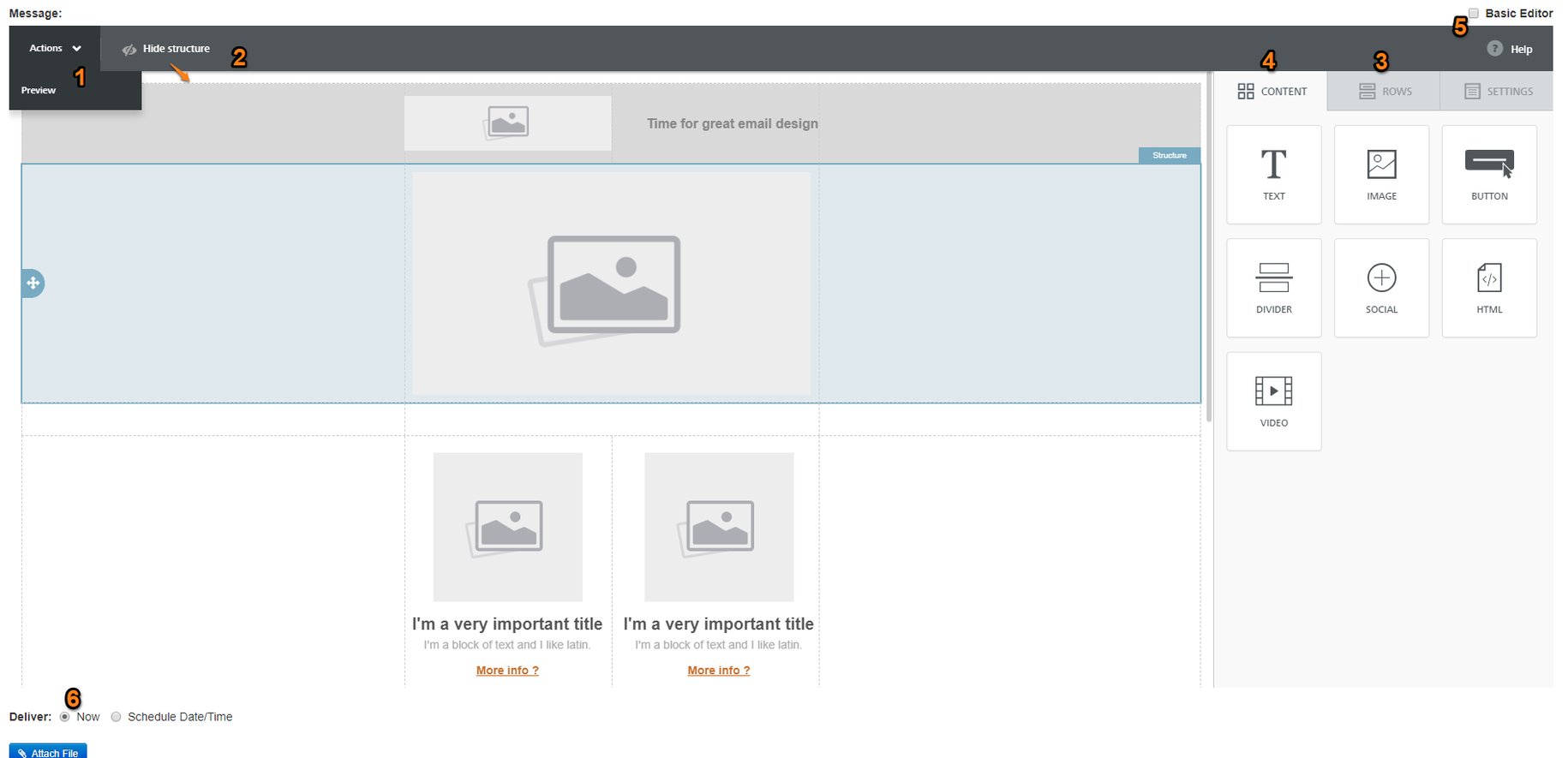Viewport: 1568px width, 758px height.
Task: Select the Social content block
Action: (1381, 288)
